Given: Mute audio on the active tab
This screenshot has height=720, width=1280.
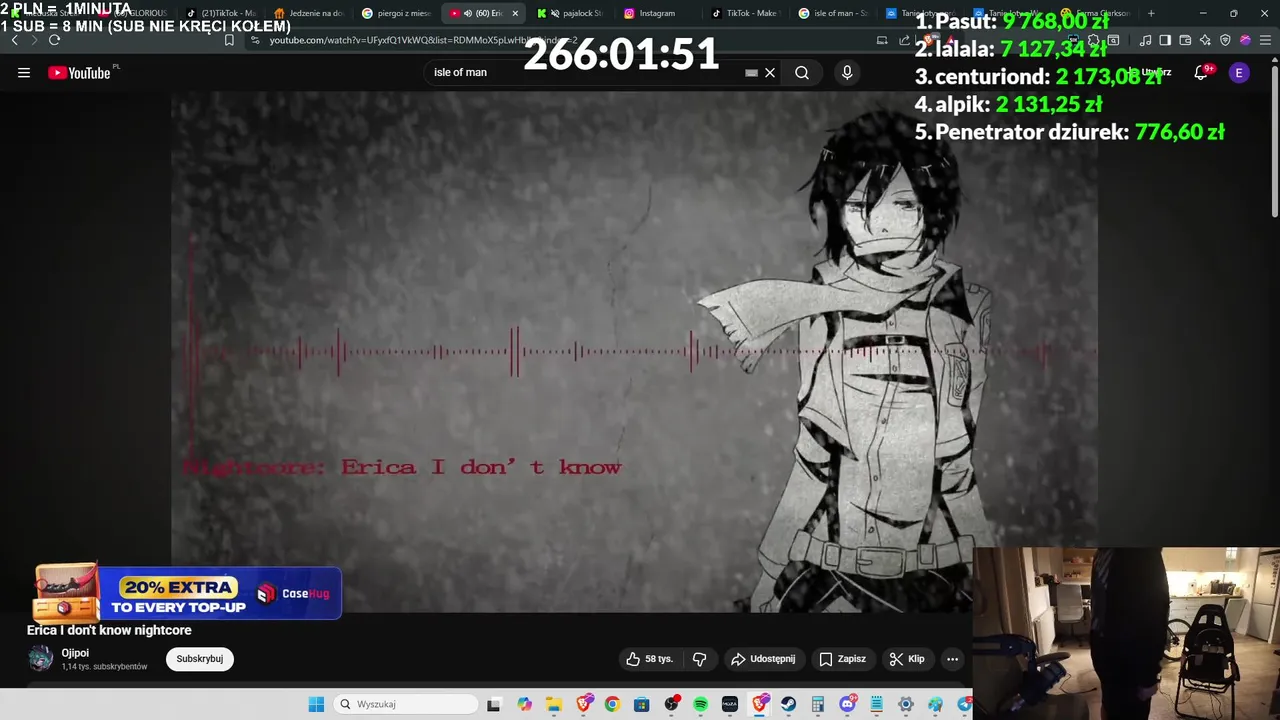Looking at the screenshot, I should tap(468, 13).
